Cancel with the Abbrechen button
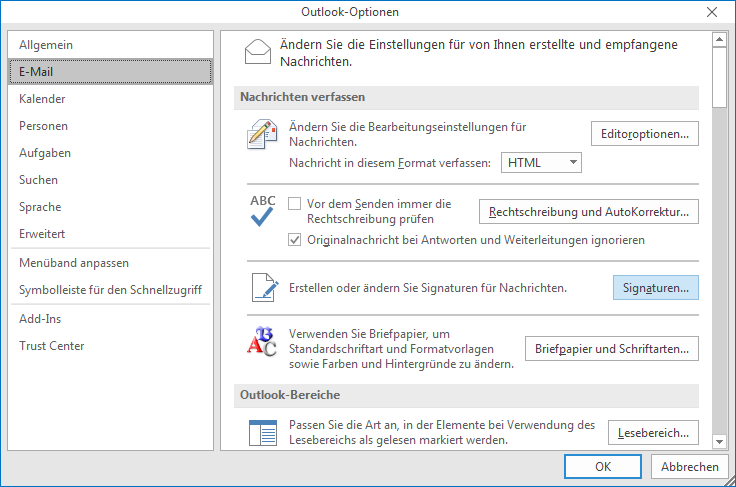 tap(690, 466)
